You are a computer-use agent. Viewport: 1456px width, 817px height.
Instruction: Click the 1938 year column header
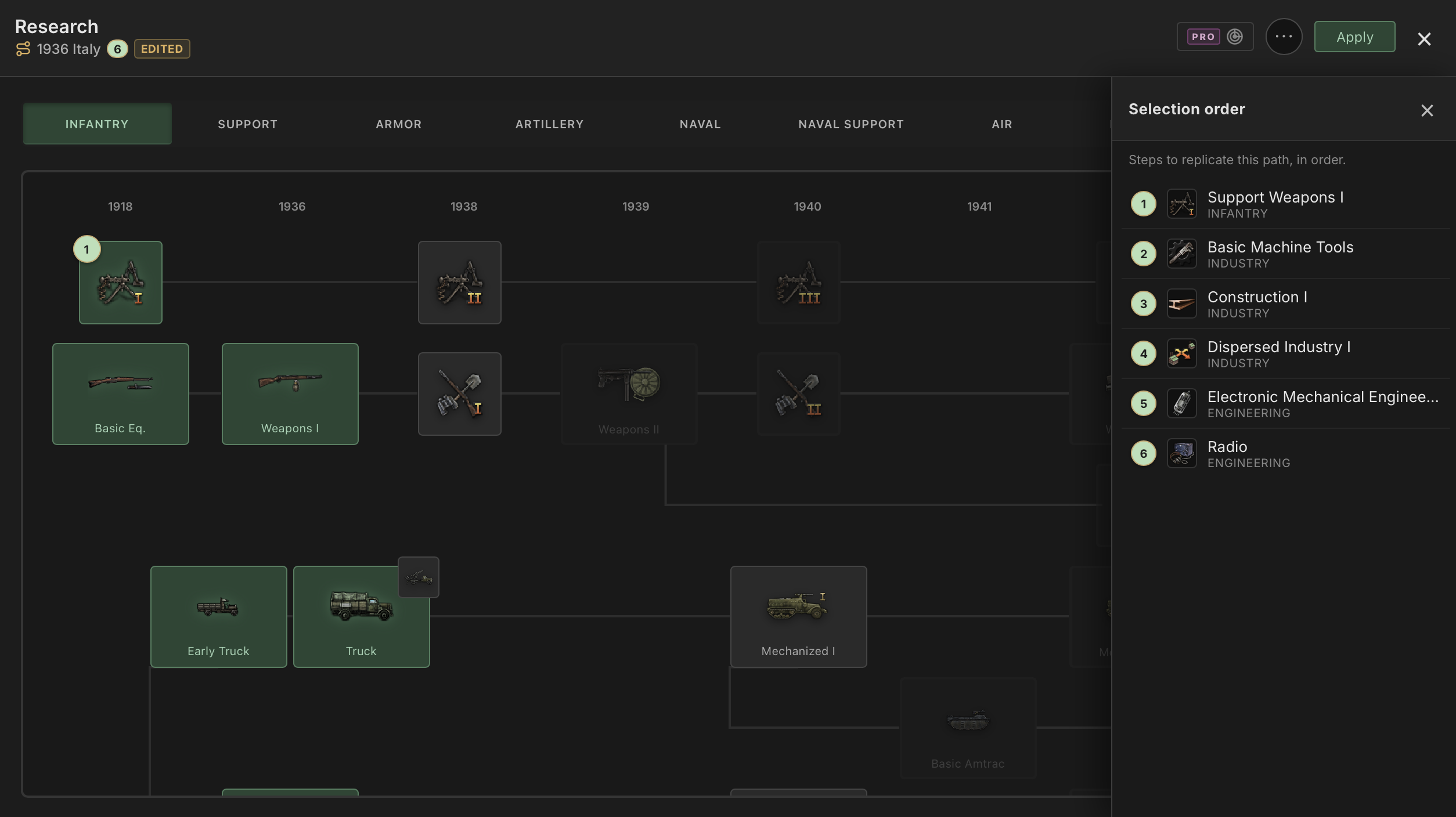click(x=464, y=207)
